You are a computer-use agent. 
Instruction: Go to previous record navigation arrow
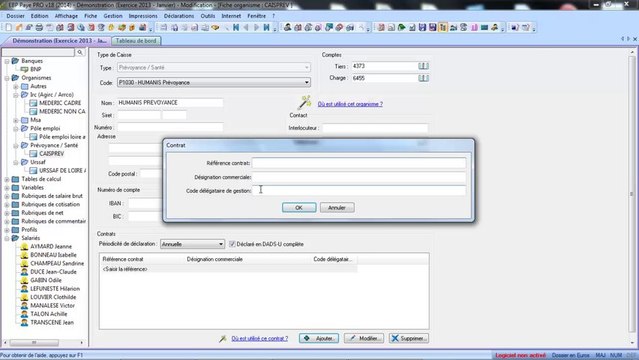click(x=246, y=28)
